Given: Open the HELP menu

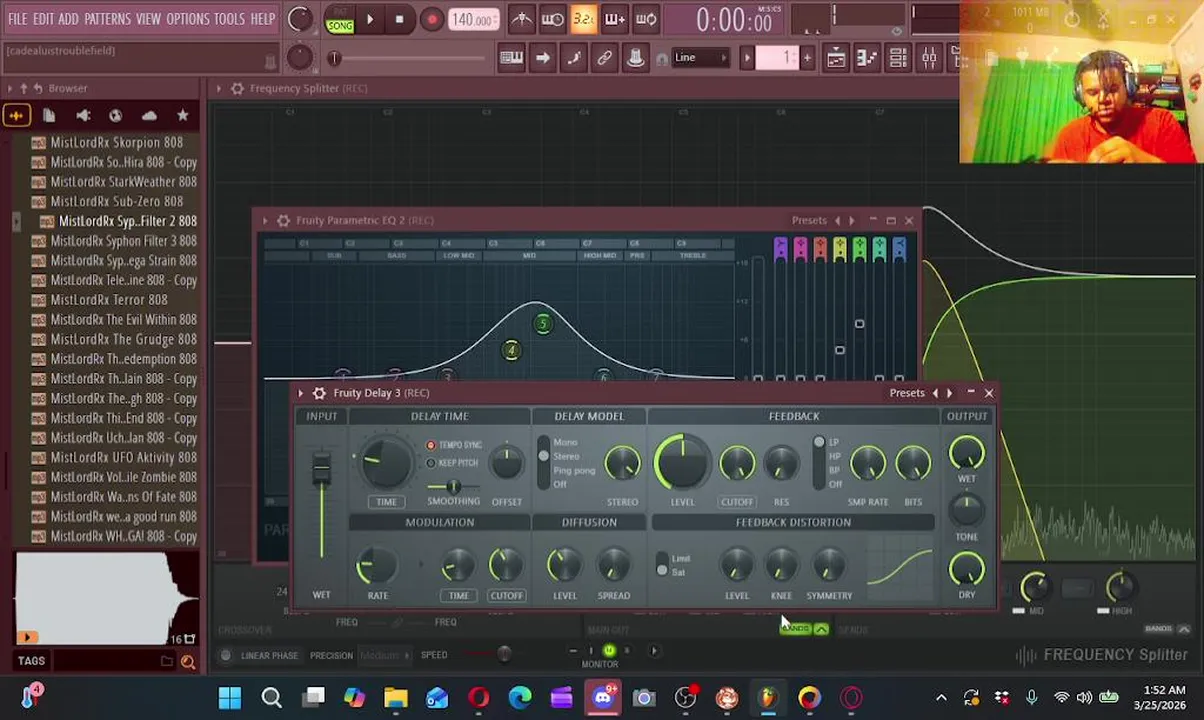Looking at the screenshot, I should click(263, 19).
